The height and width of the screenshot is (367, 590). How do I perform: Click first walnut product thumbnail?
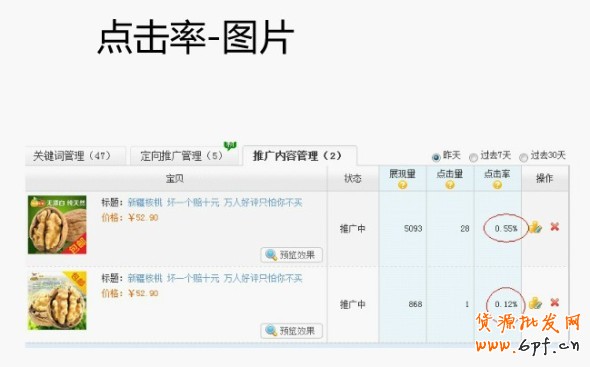[x=57, y=225]
